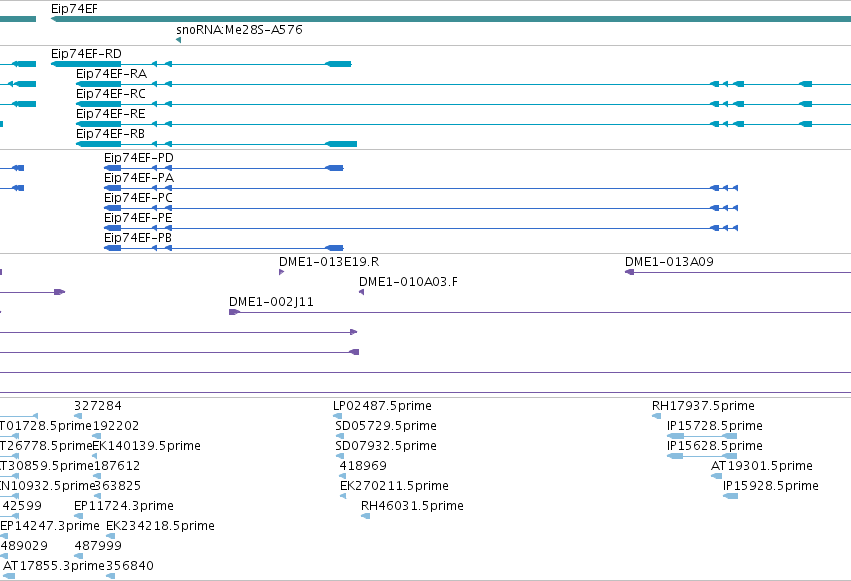
Task: Click protein Eip74EF-PC label
Action: 138,198
